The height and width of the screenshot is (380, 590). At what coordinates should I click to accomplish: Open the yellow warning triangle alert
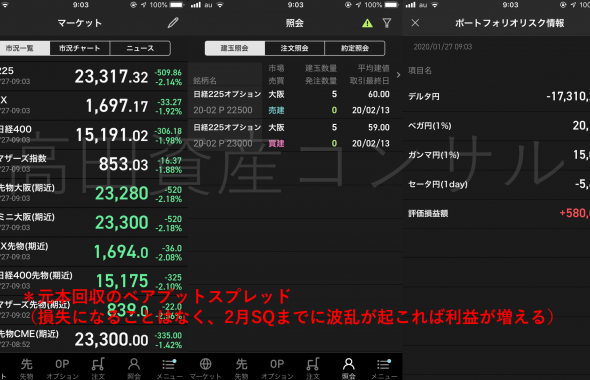pyautogui.click(x=367, y=23)
